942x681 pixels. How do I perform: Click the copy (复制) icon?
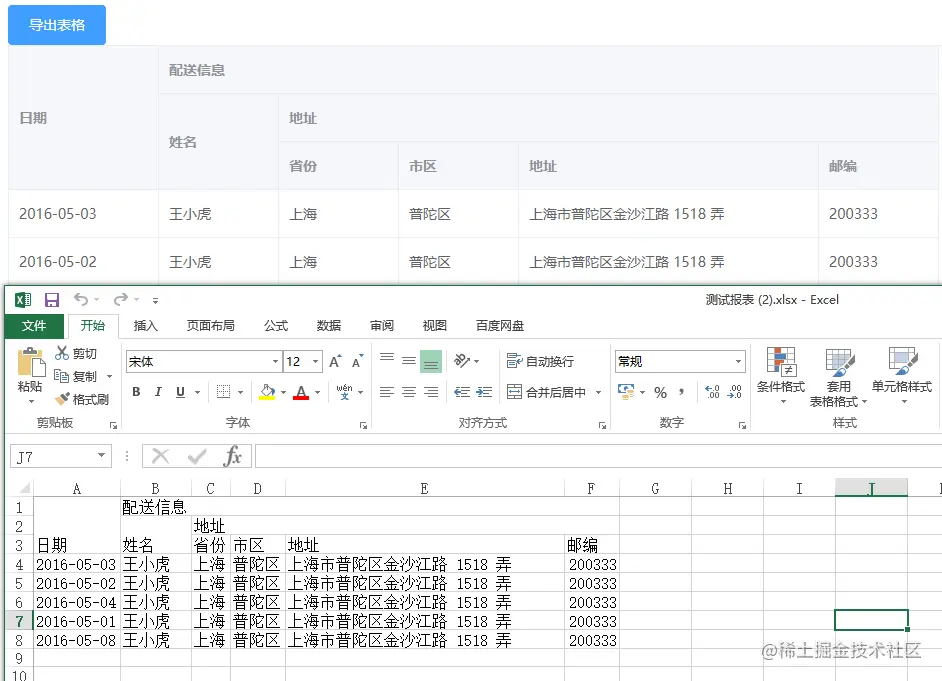pyautogui.click(x=61, y=376)
